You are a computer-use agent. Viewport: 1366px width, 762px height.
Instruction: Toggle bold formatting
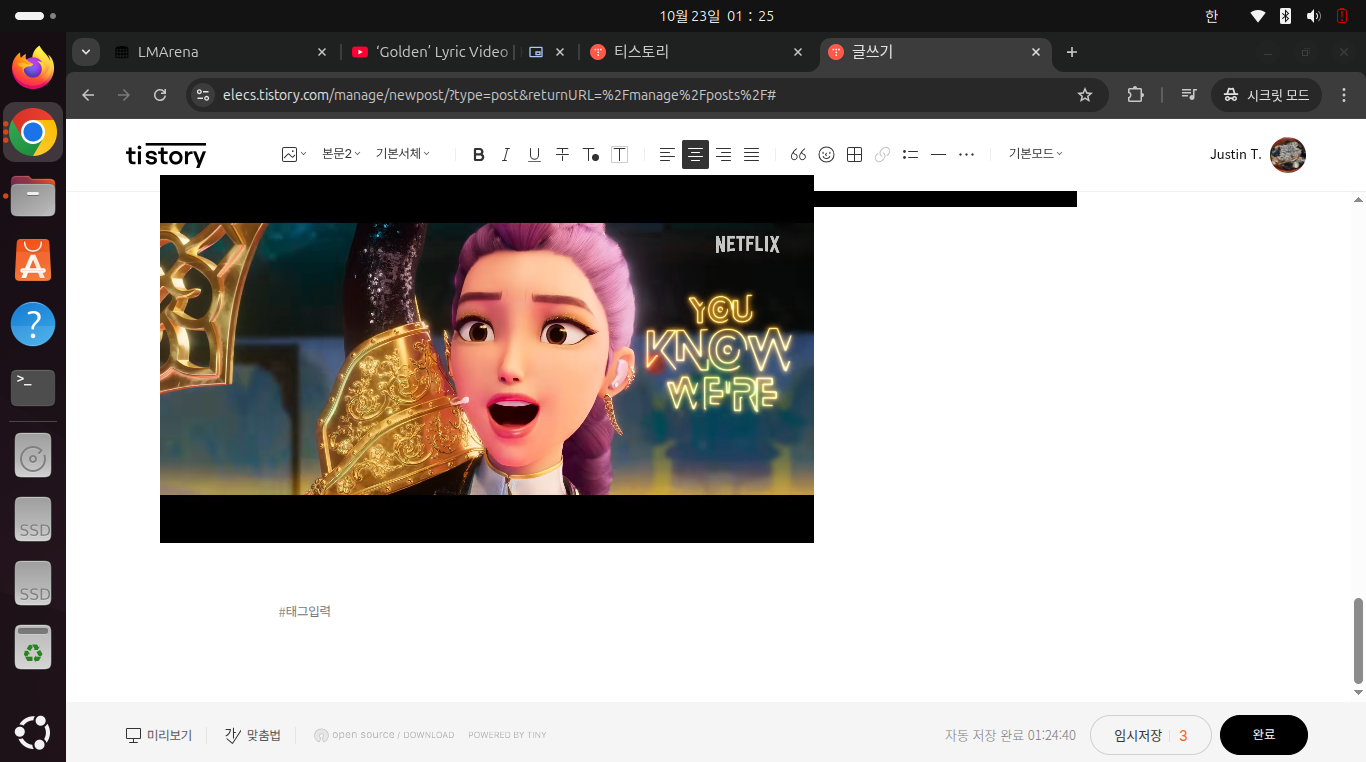point(478,154)
